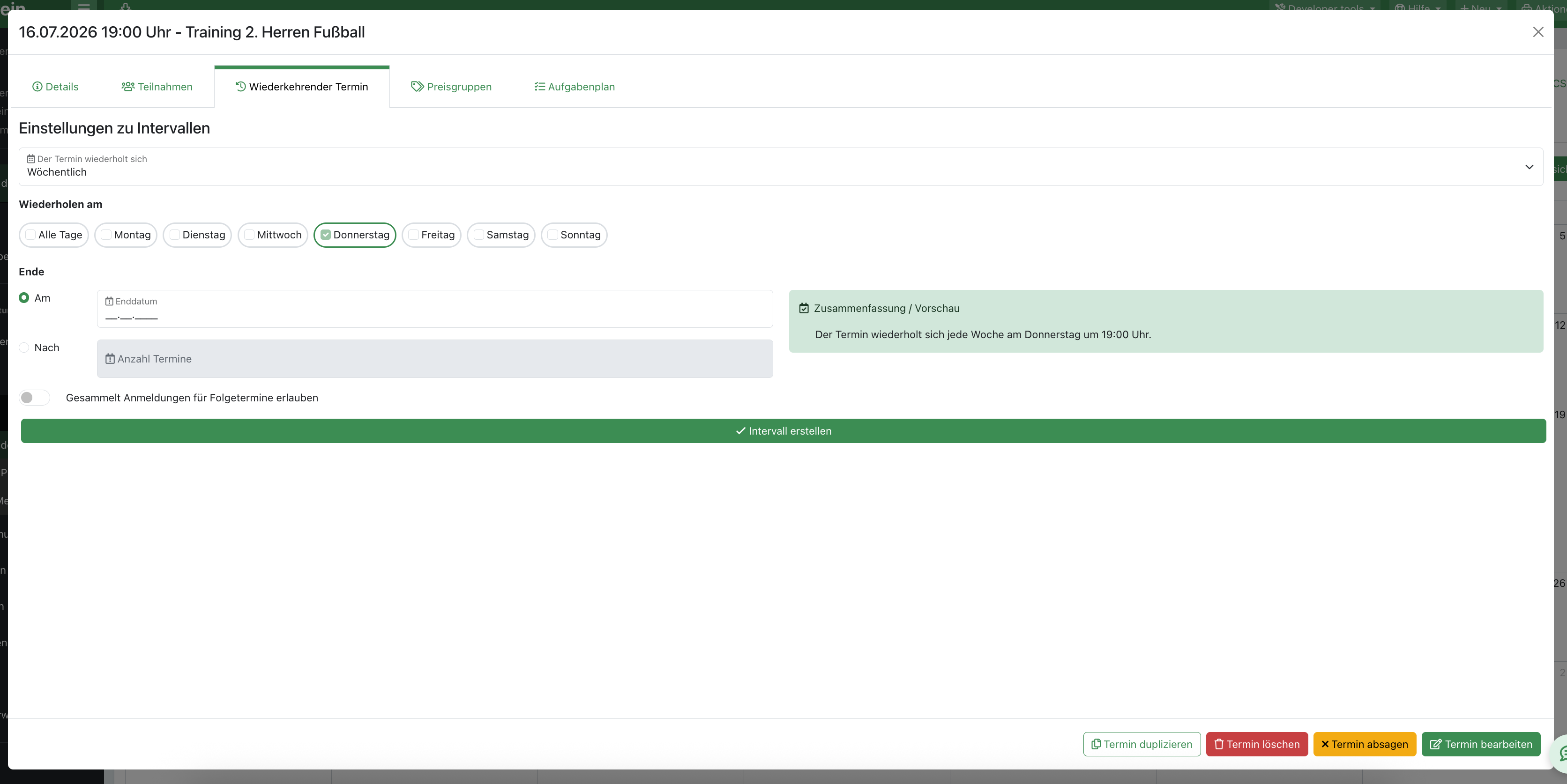Expand the interval dropdown chevron
This screenshot has height=784, width=1567.
1529,167
